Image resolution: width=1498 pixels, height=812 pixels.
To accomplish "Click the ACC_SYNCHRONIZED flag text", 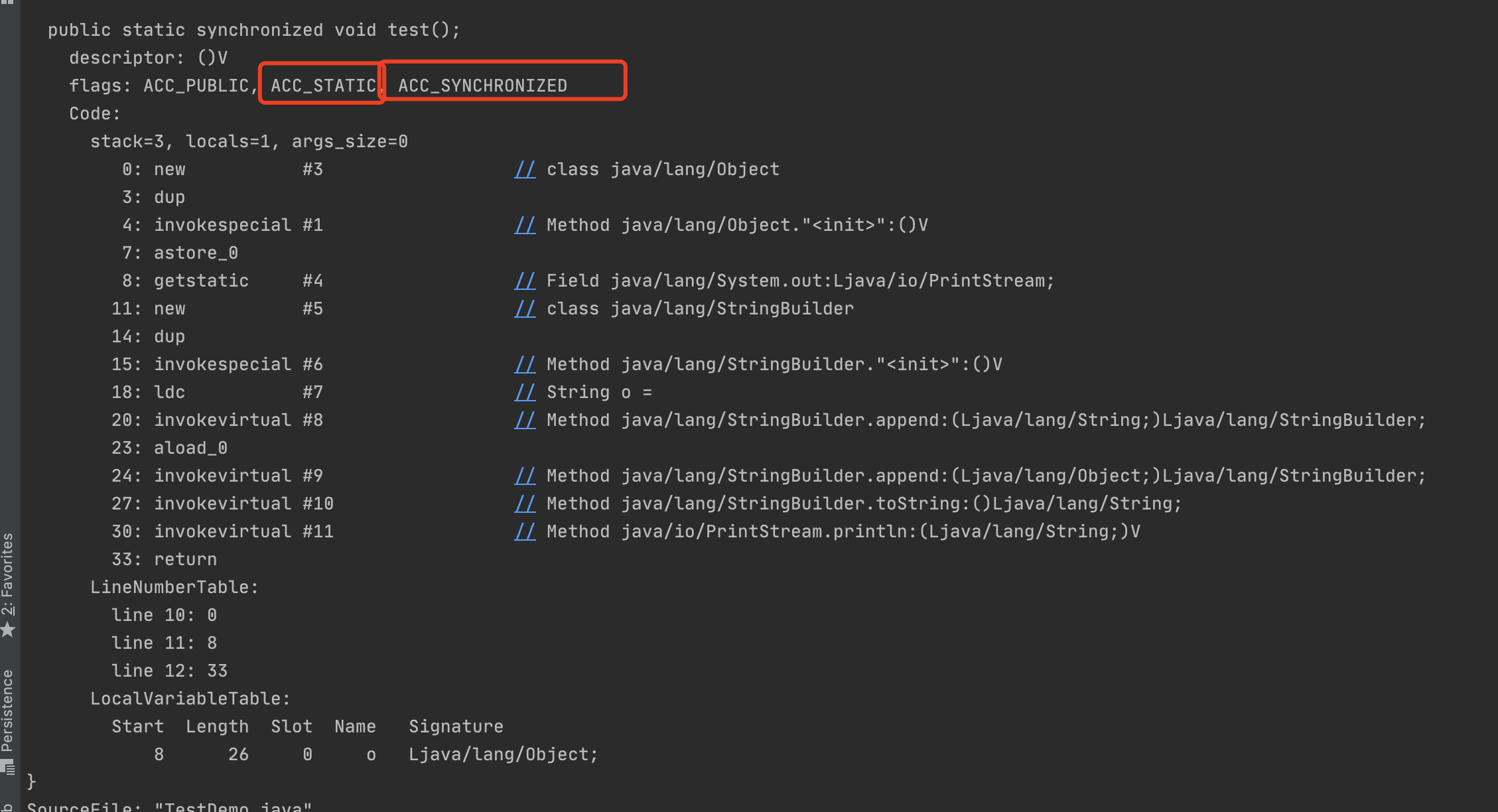I will pos(482,86).
